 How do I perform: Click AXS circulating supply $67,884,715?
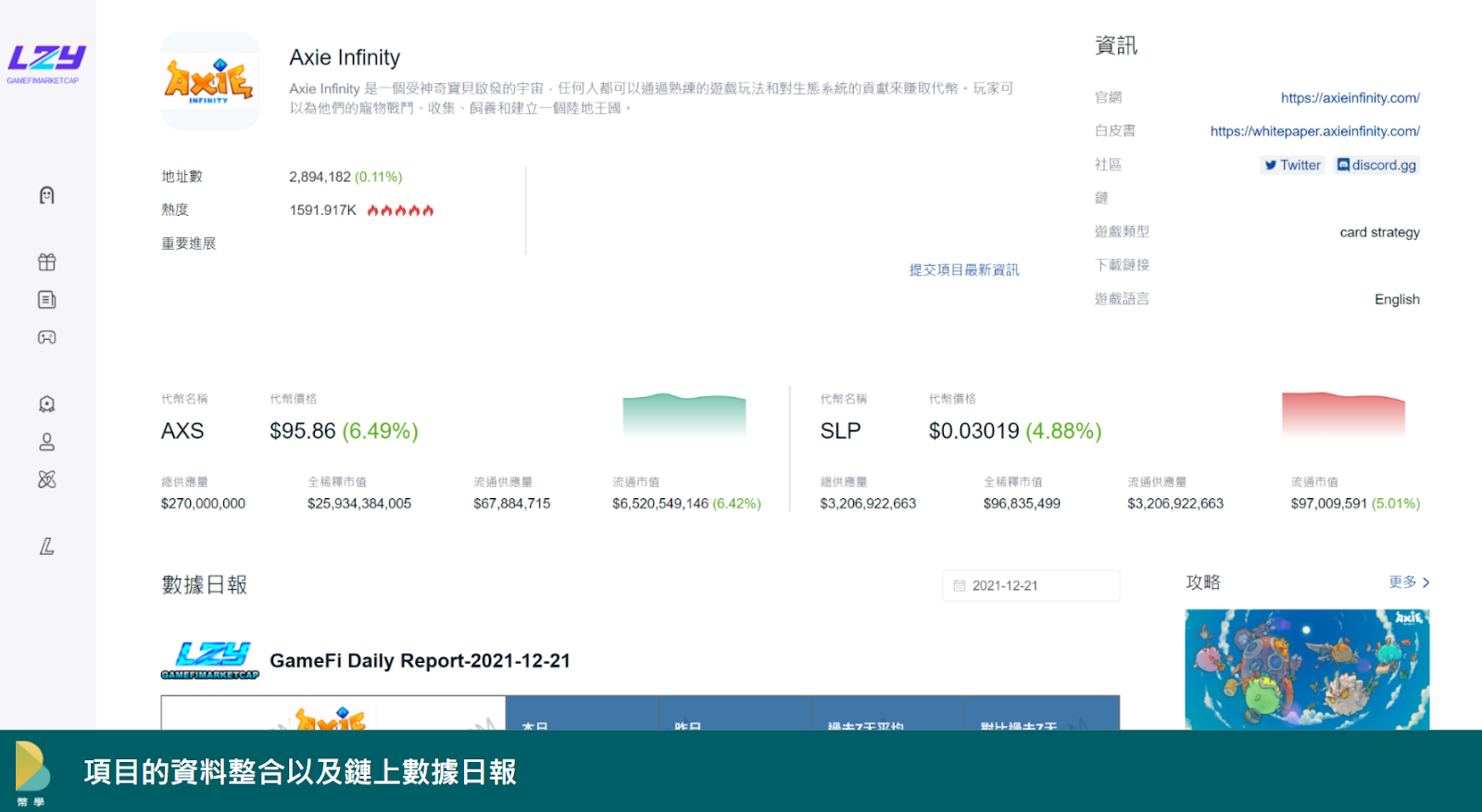[x=512, y=504]
